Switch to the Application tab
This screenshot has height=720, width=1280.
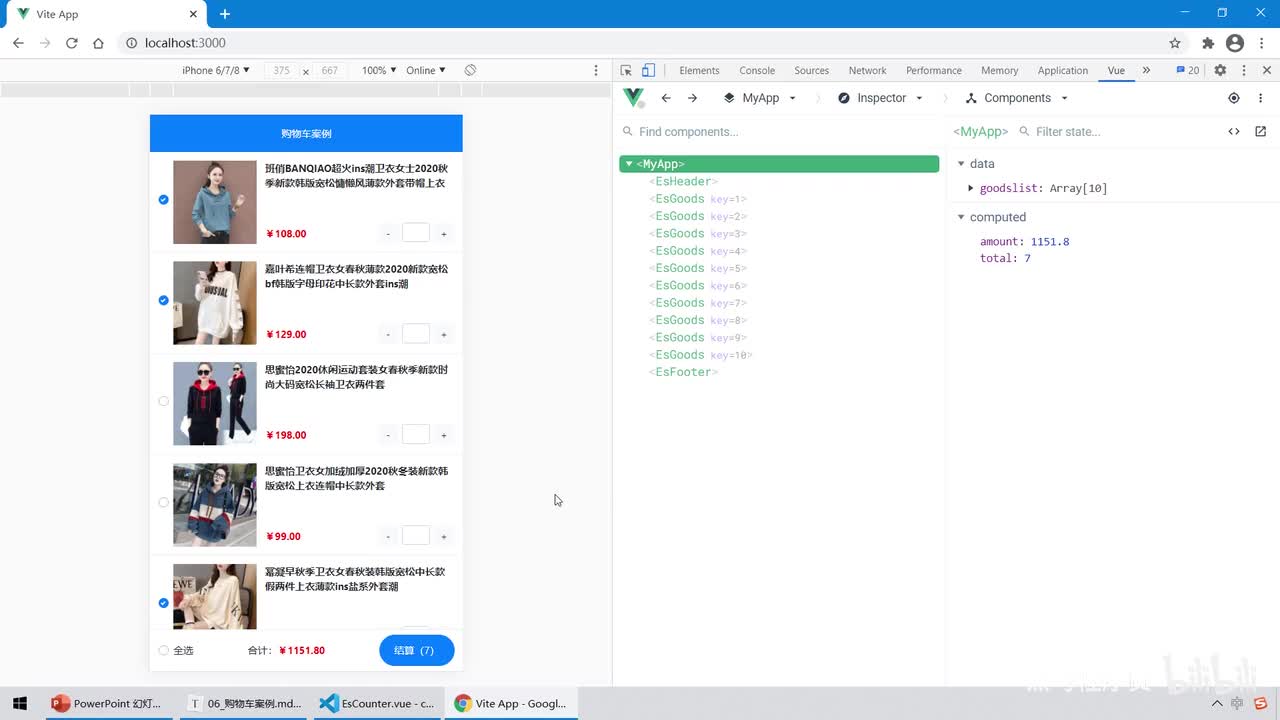[1062, 70]
